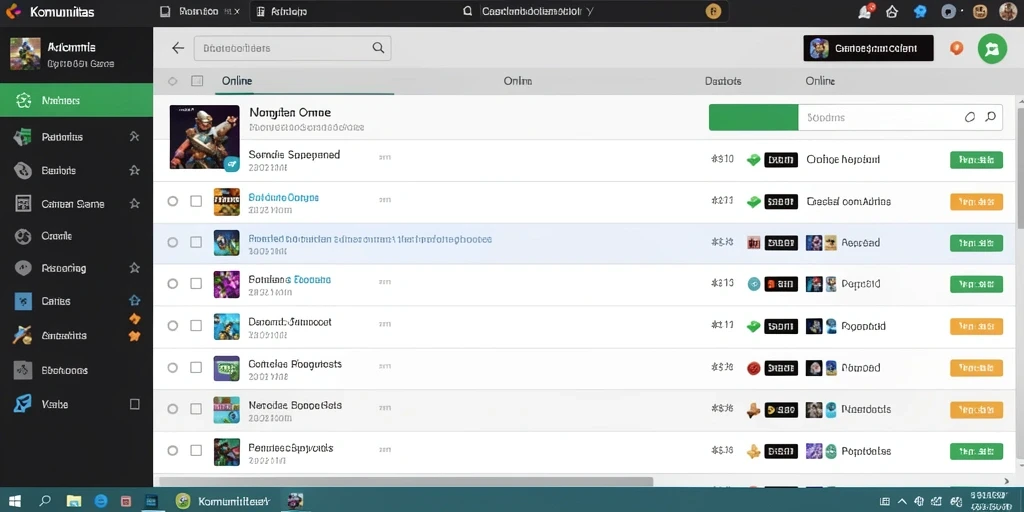Click the blue house icon beside Cartes
The height and width of the screenshot is (512, 1024).
135,300
